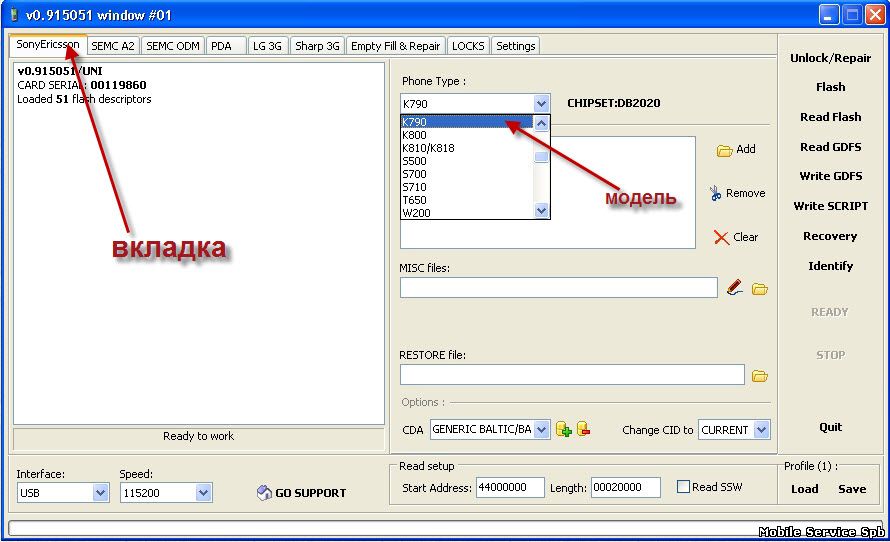The width and height of the screenshot is (890, 542).
Task: Open RESTORE file browse folder icon
Action: [x=759, y=376]
